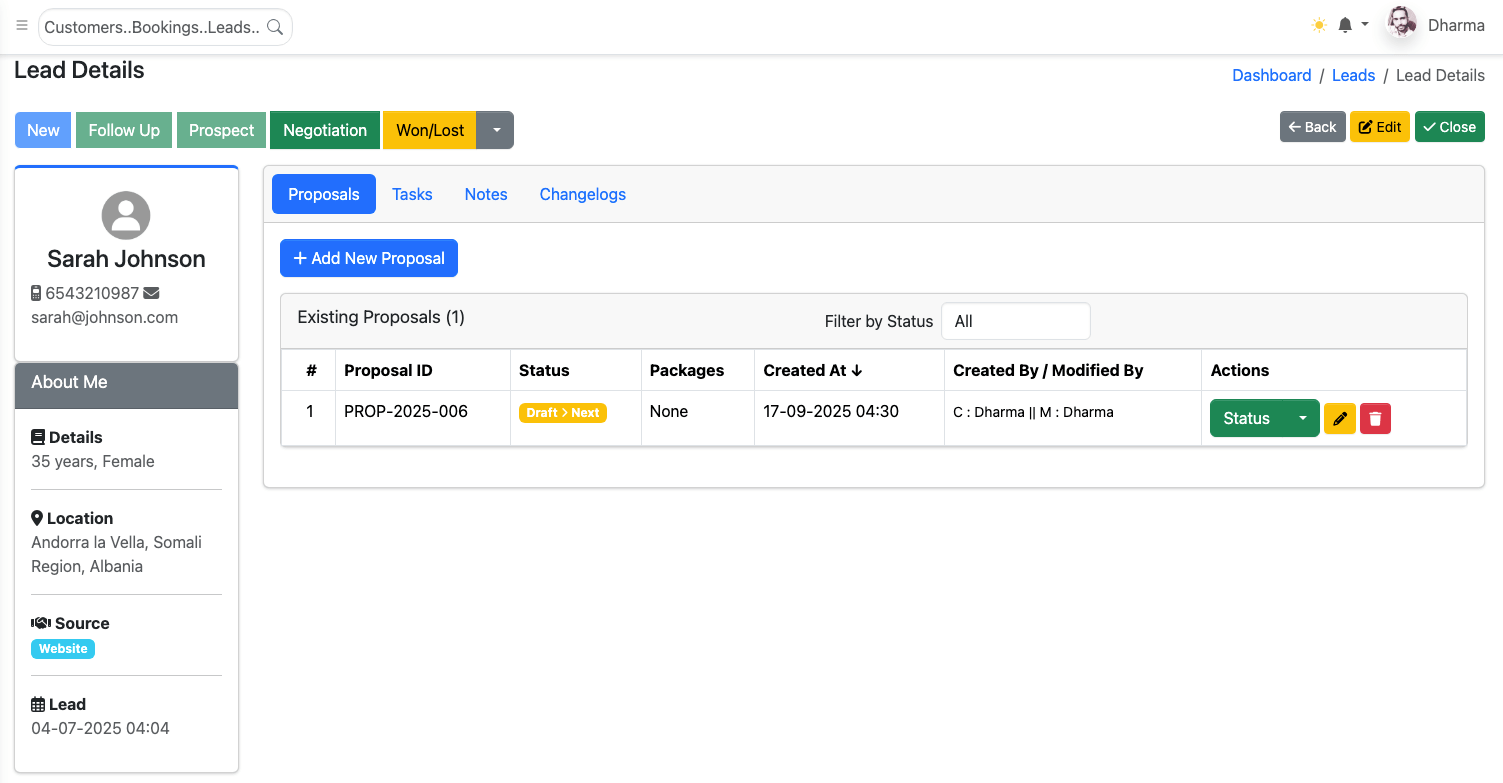Open the notifications bell
The image size is (1503, 783).
pos(1346,25)
